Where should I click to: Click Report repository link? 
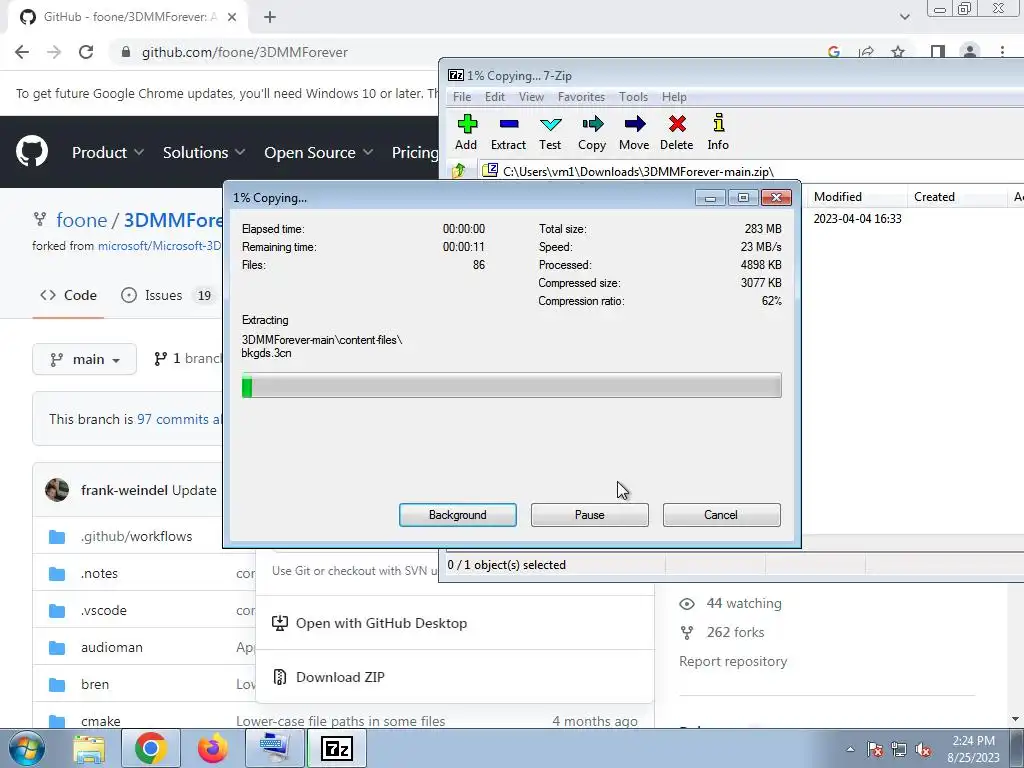click(733, 662)
